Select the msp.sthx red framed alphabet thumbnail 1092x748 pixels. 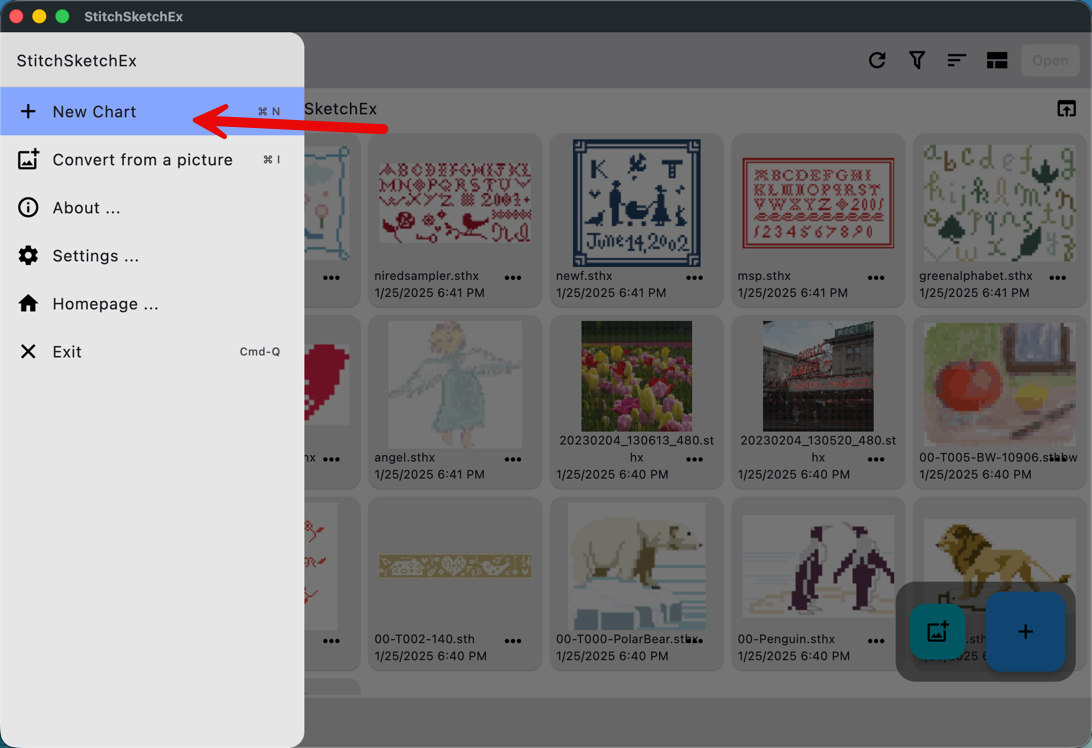(x=818, y=203)
